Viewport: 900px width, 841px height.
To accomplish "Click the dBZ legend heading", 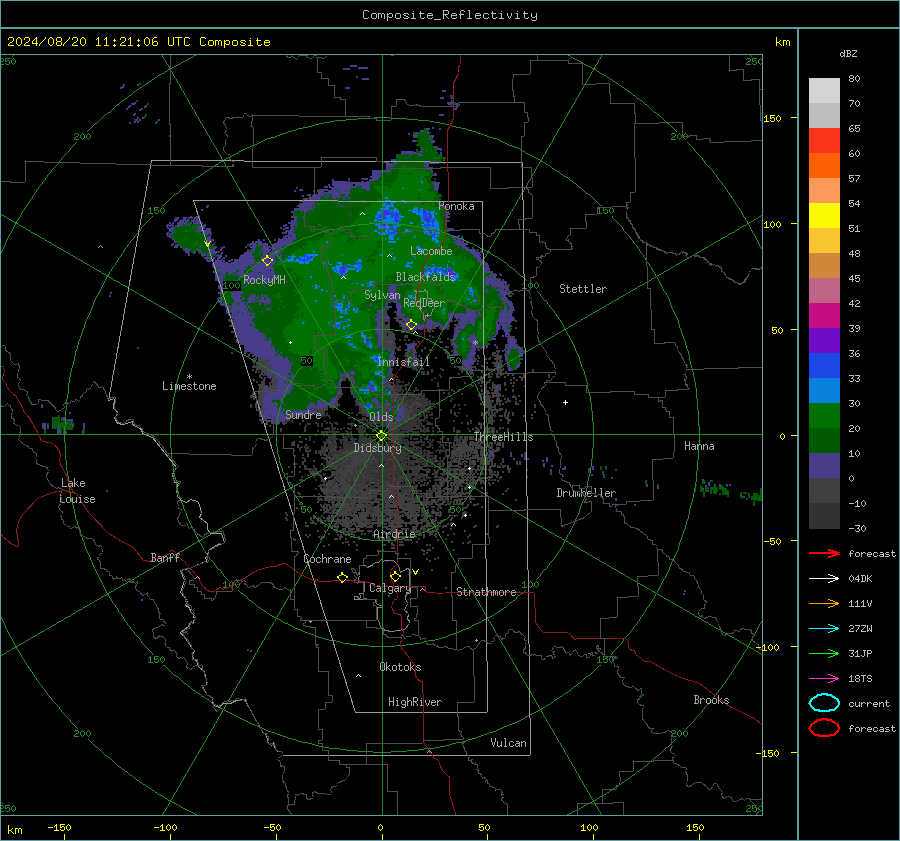I will (848, 53).
